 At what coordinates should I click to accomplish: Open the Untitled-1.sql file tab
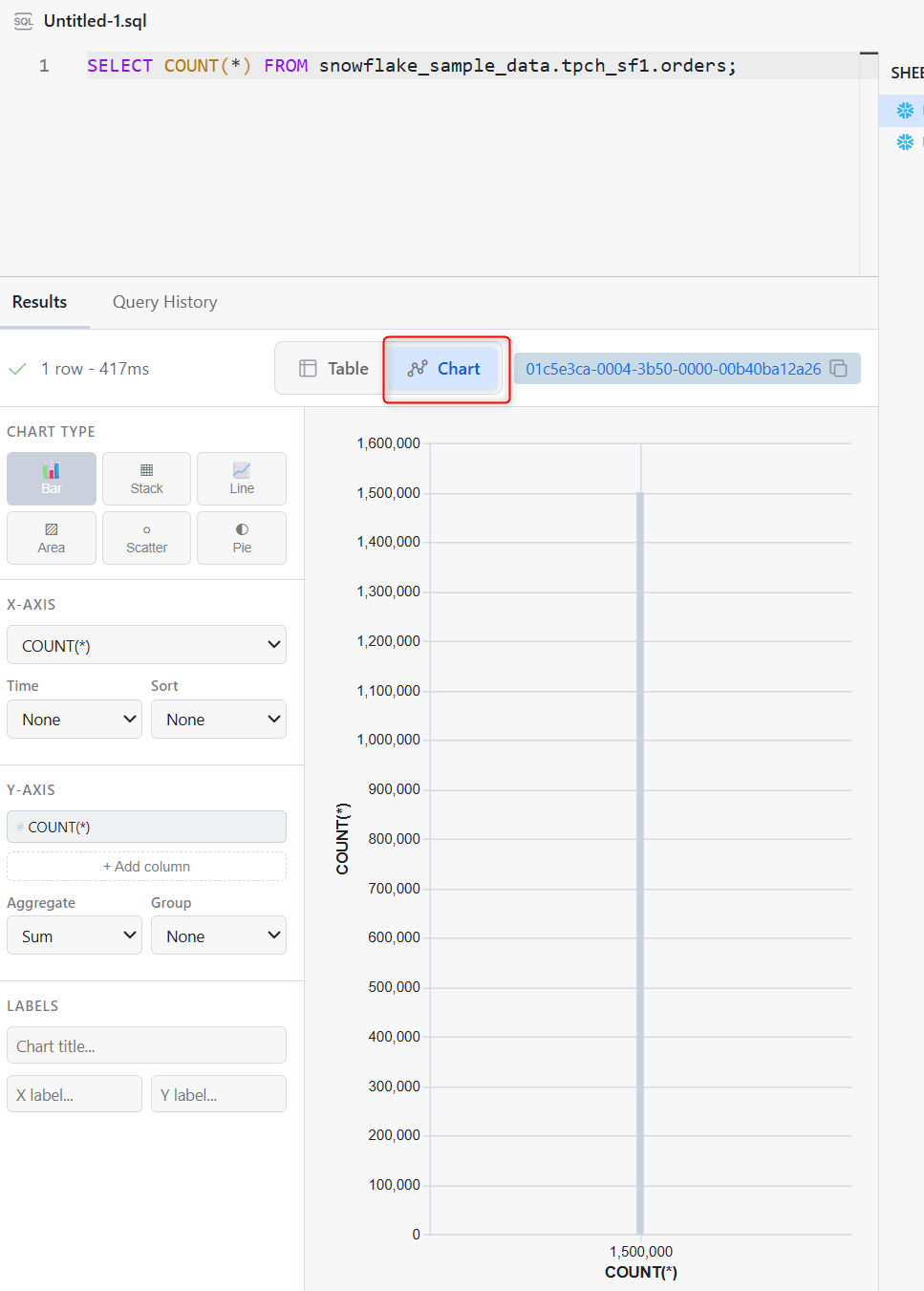[95, 21]
